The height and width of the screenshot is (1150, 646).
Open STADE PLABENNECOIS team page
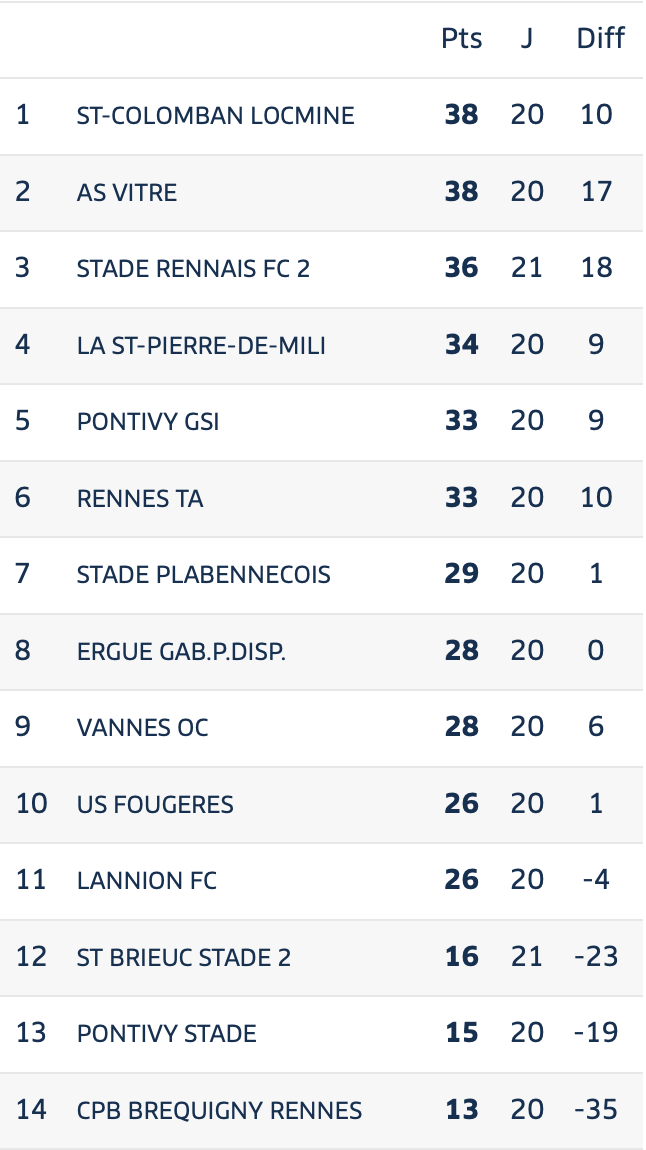[x=203, y=574]
